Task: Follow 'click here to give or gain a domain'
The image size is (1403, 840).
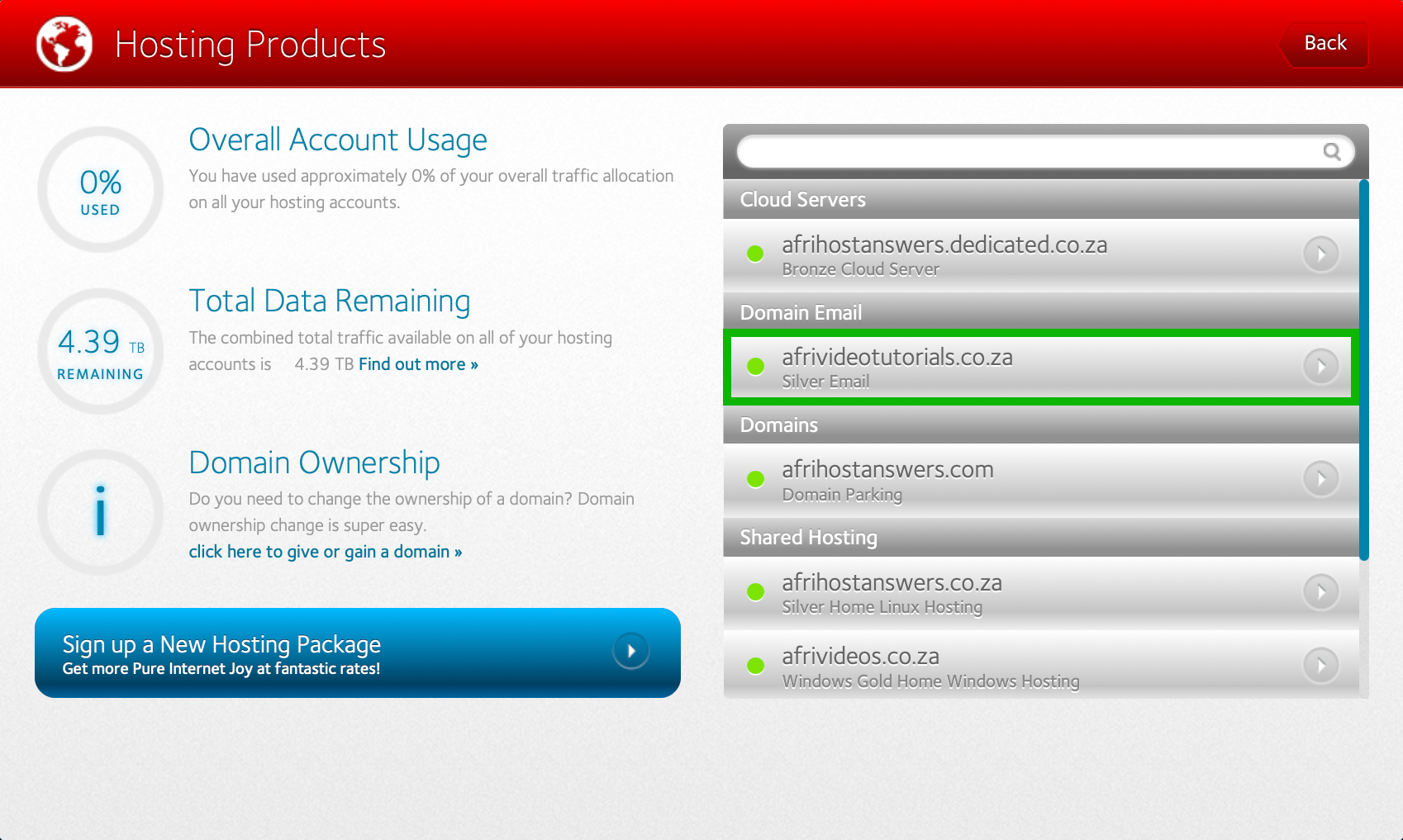Action: coord(325,552)
